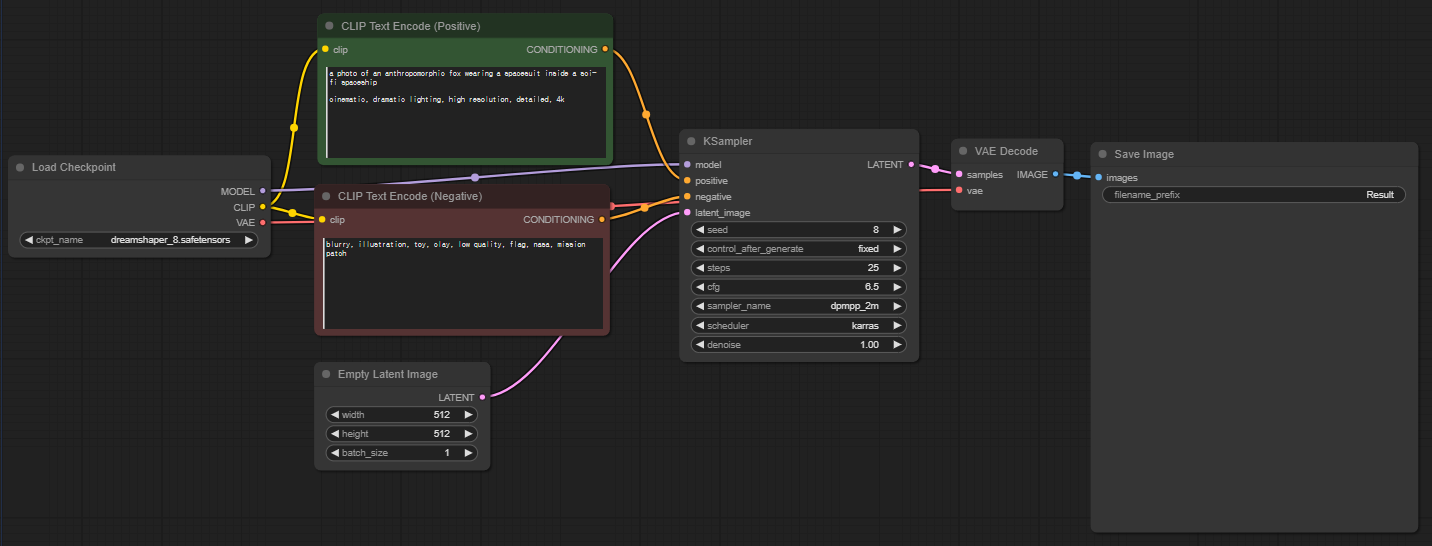Click the VAE Decode IMAGE output socket
Image resolution: width=1432 pixels, height=546 pixels.
tap(1055, 174)
